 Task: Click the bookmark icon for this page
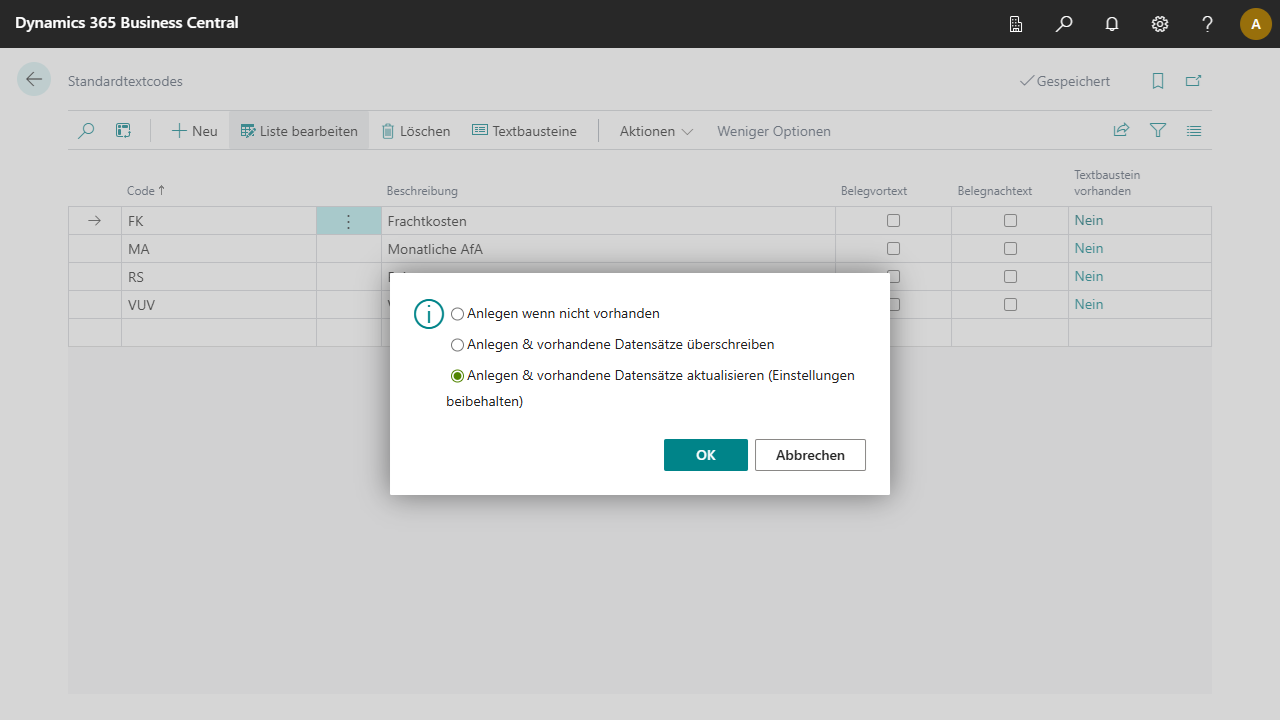click(x=1158, y=81)
